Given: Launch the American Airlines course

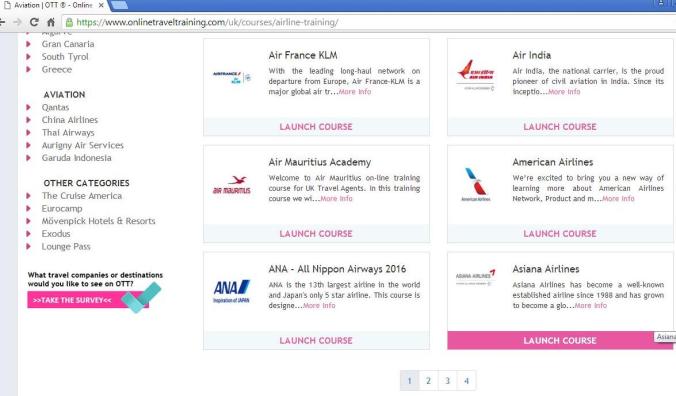Looking at the screenshot, I should (560, 234).
